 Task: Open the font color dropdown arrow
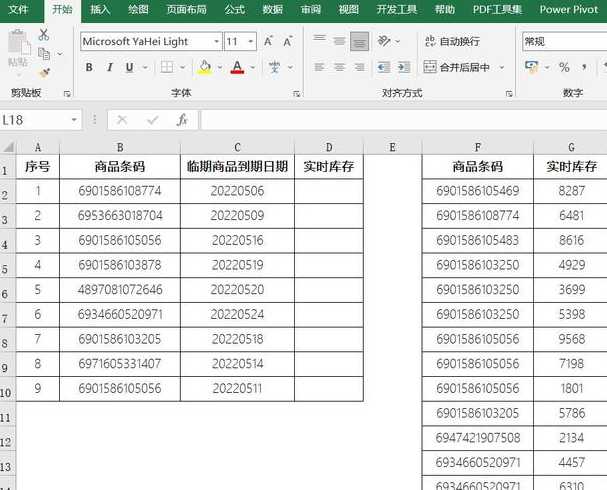(252, 67)
